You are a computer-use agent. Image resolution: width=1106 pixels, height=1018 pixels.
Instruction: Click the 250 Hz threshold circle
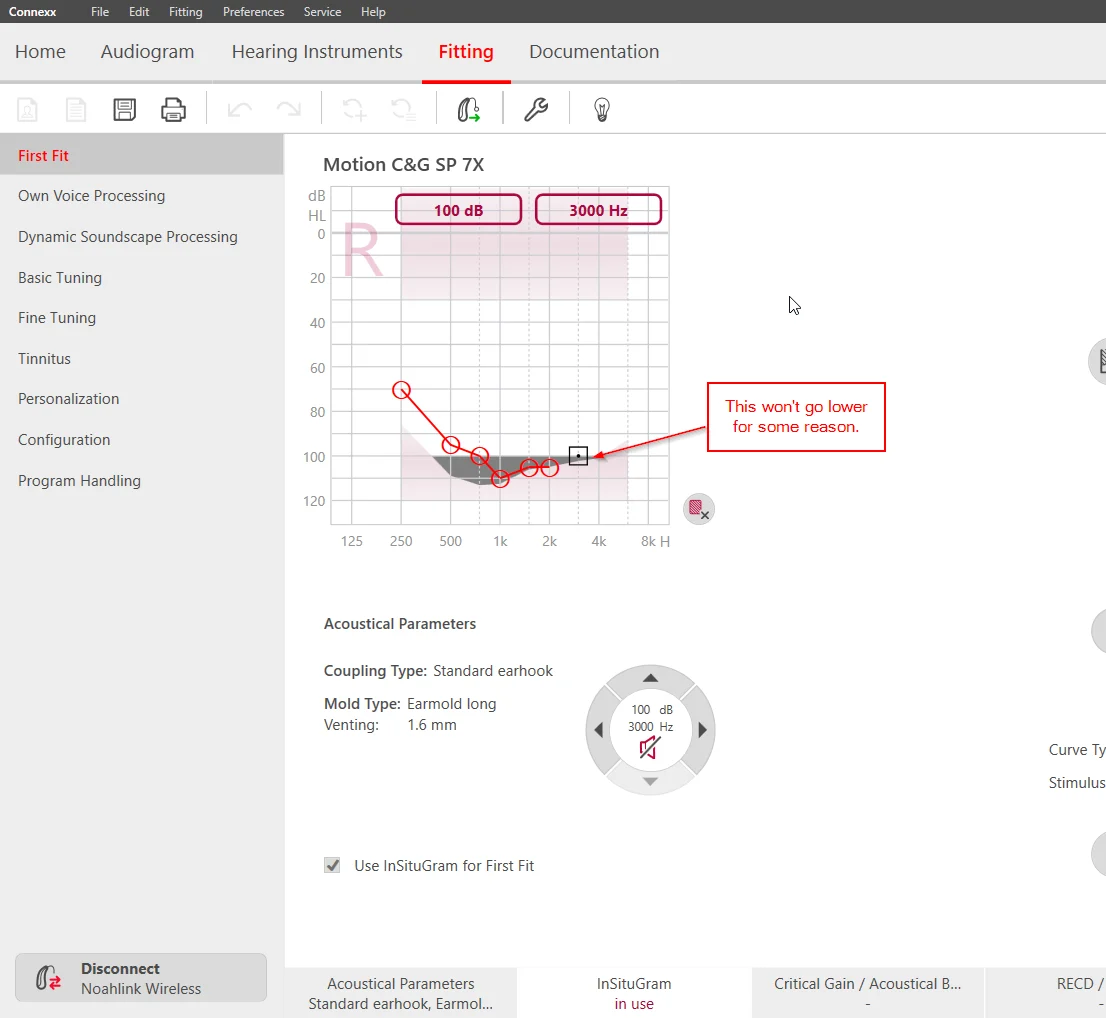point(401,390)
